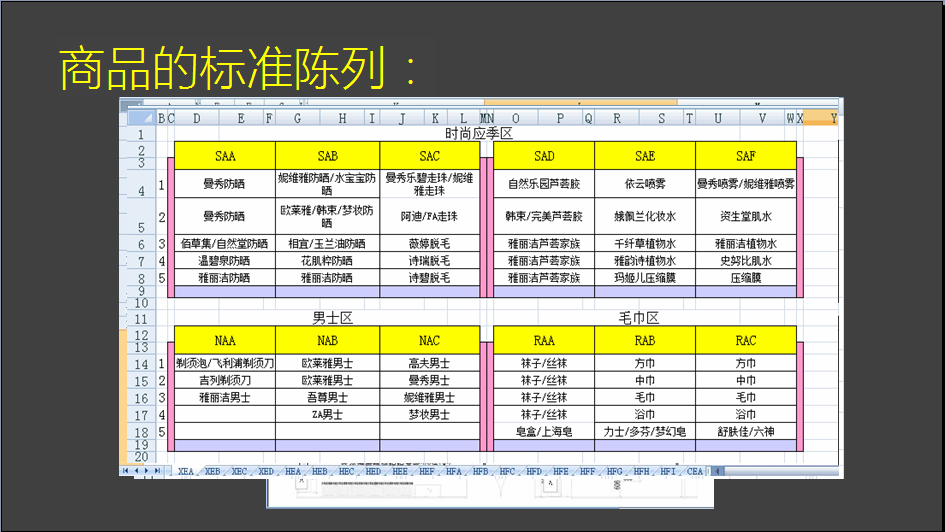The image size is (945, 532).
Task: Select the 时尚应季区 title cell
Action: [x=478, y=133]
